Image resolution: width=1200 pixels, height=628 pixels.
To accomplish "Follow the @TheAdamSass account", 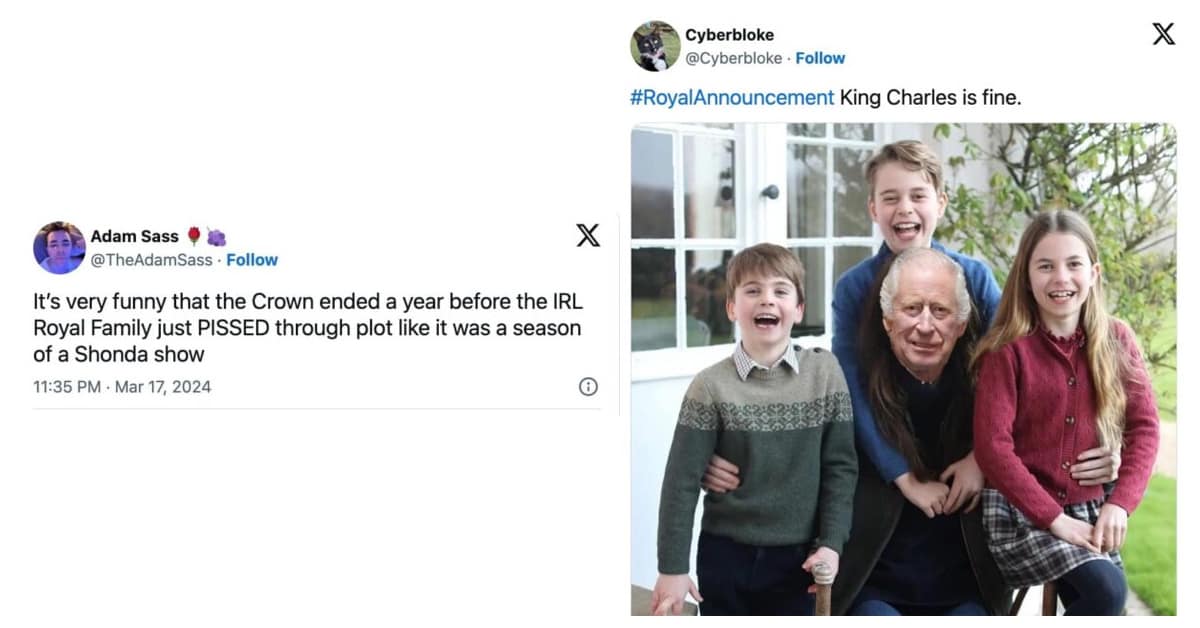I will (252, 260).
